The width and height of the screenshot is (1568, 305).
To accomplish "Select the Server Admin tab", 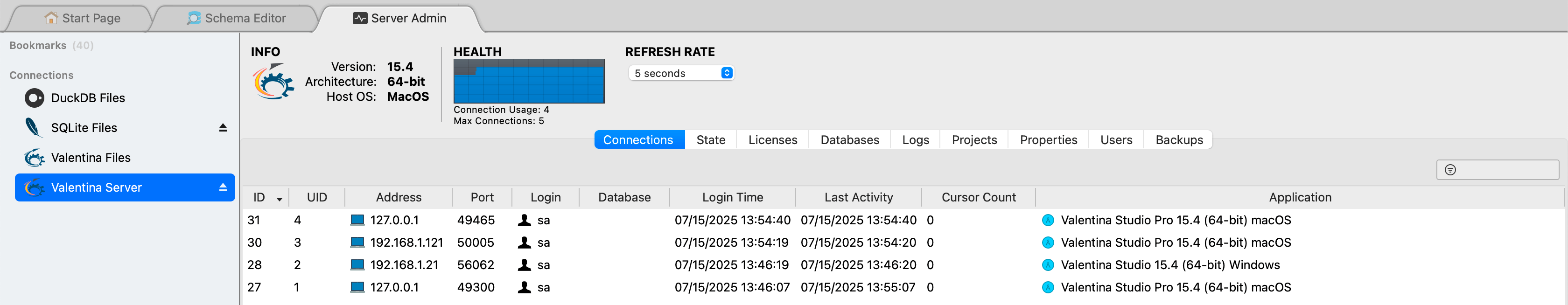I will click(400, 18).
